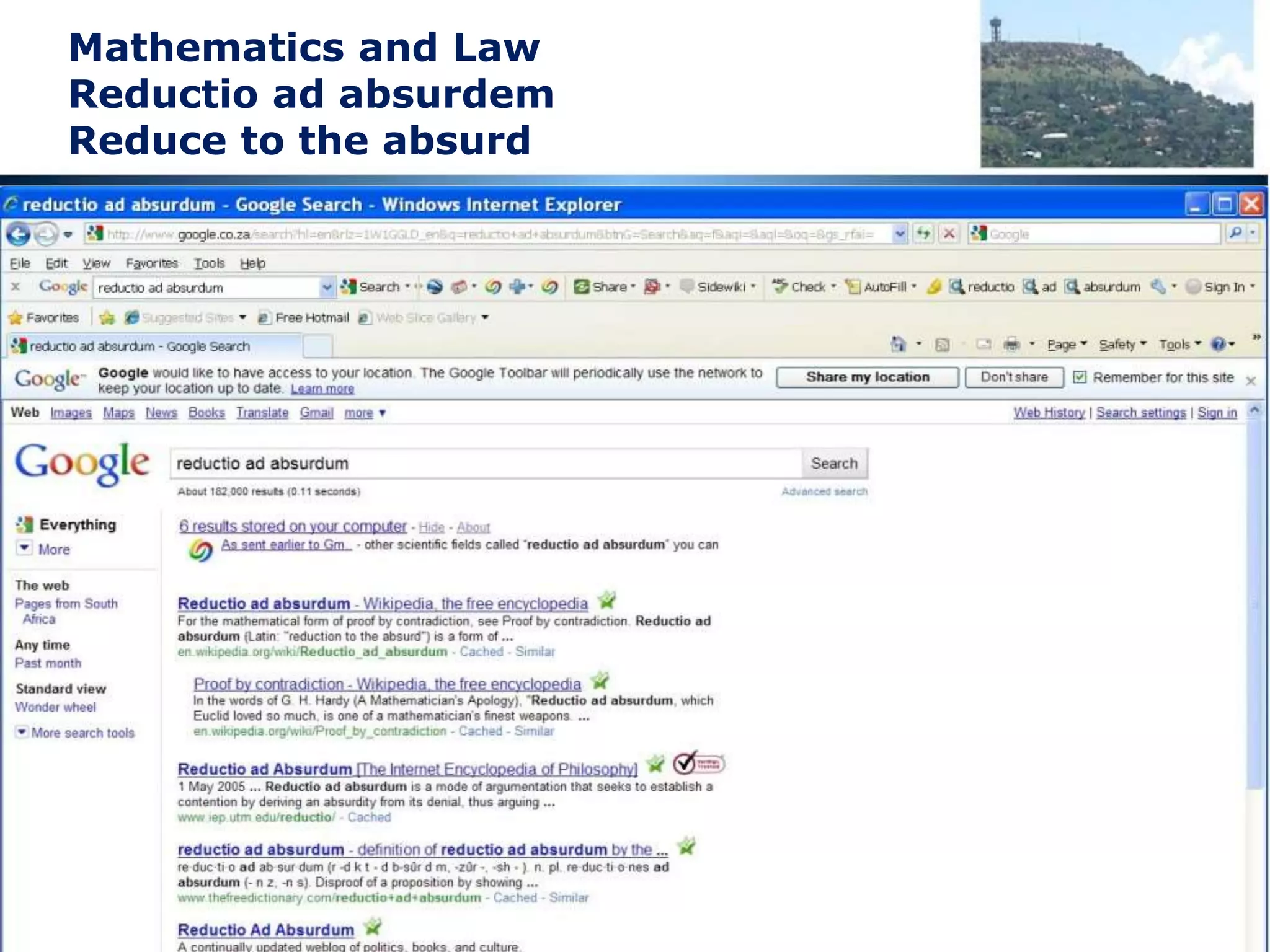Open the Safety menu dropdown

[x=1122, y=344]
